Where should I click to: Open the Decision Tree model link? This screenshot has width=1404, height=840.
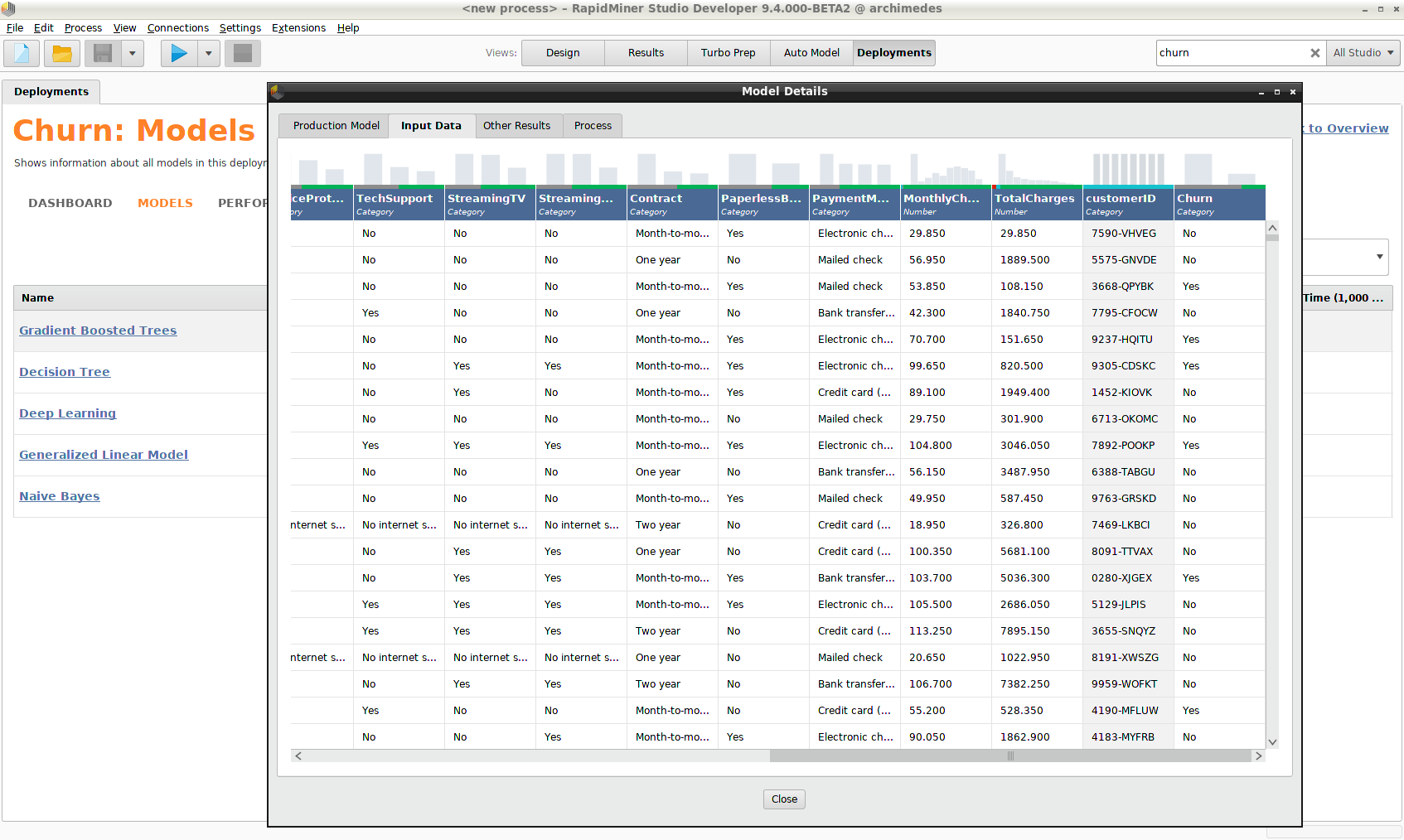[65, 372]
